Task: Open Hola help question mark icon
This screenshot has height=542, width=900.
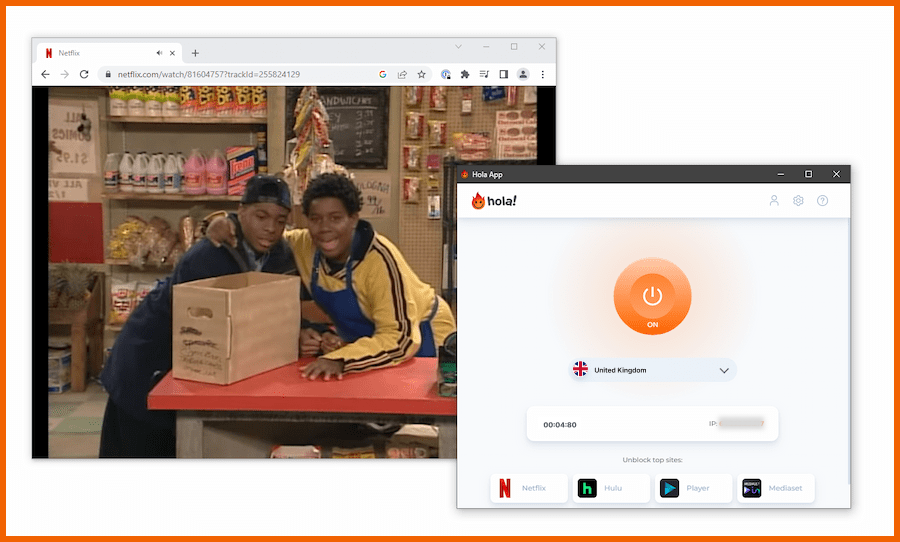Action: (x=823, y=200)
